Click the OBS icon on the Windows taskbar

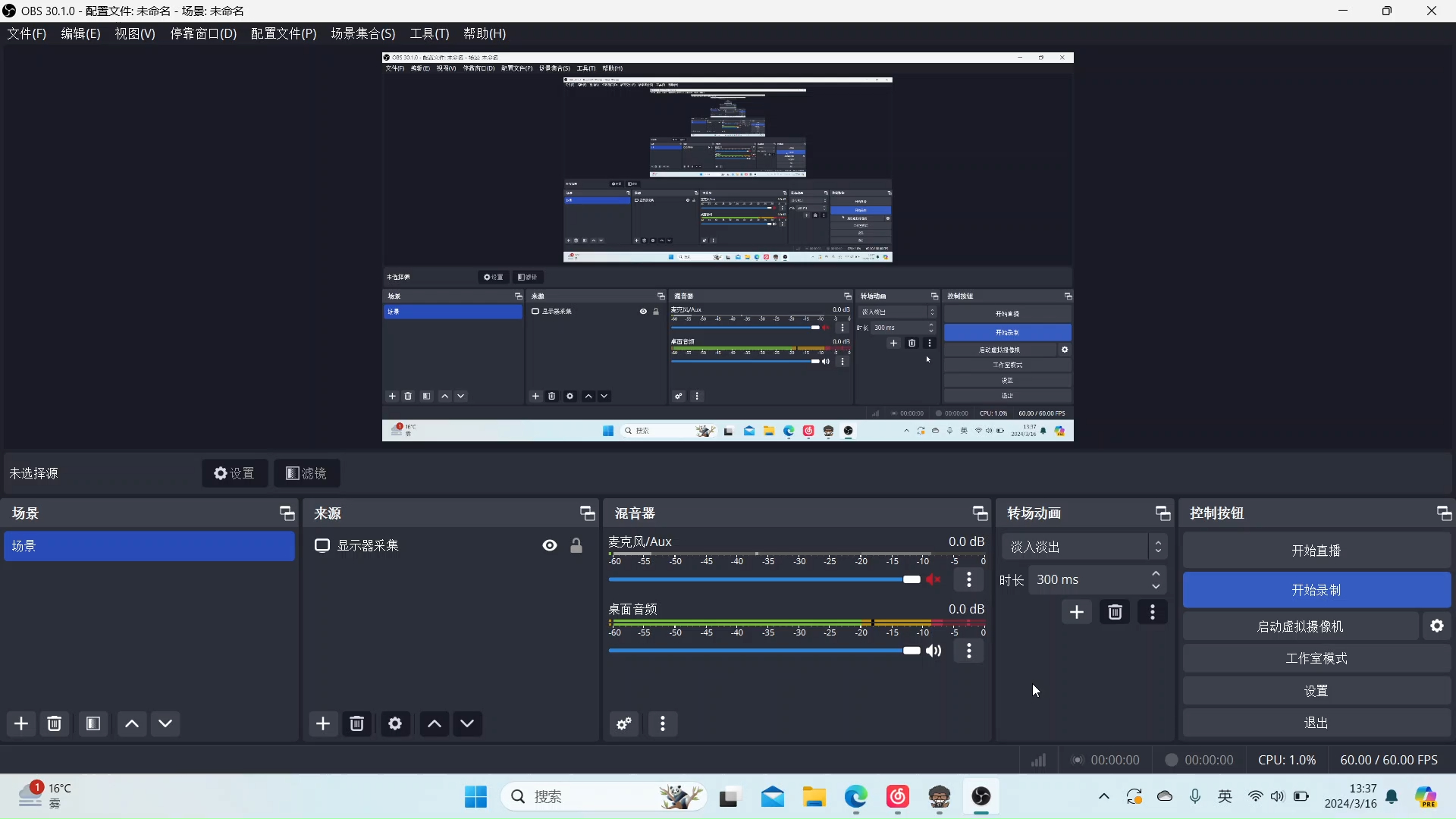981,797
